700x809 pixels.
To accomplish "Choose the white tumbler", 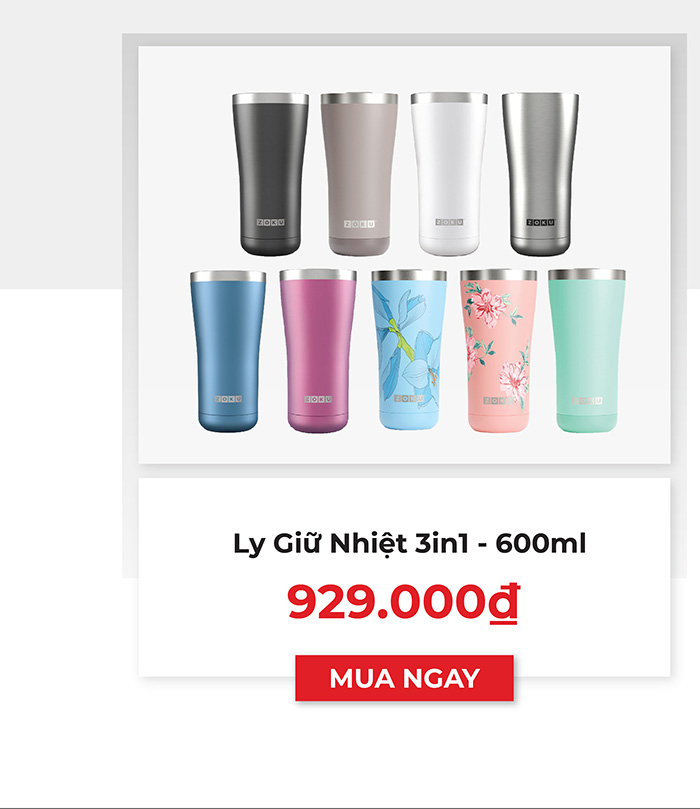I will (x=449, y=174).
